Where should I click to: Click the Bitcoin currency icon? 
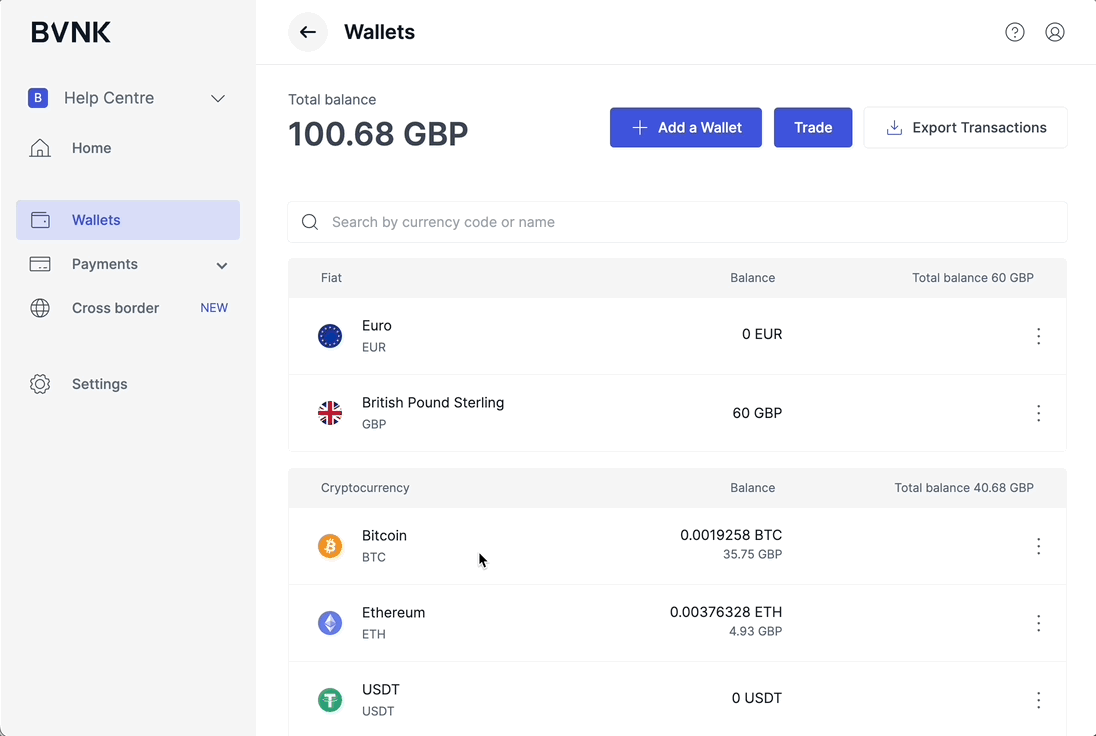point(330,546)
